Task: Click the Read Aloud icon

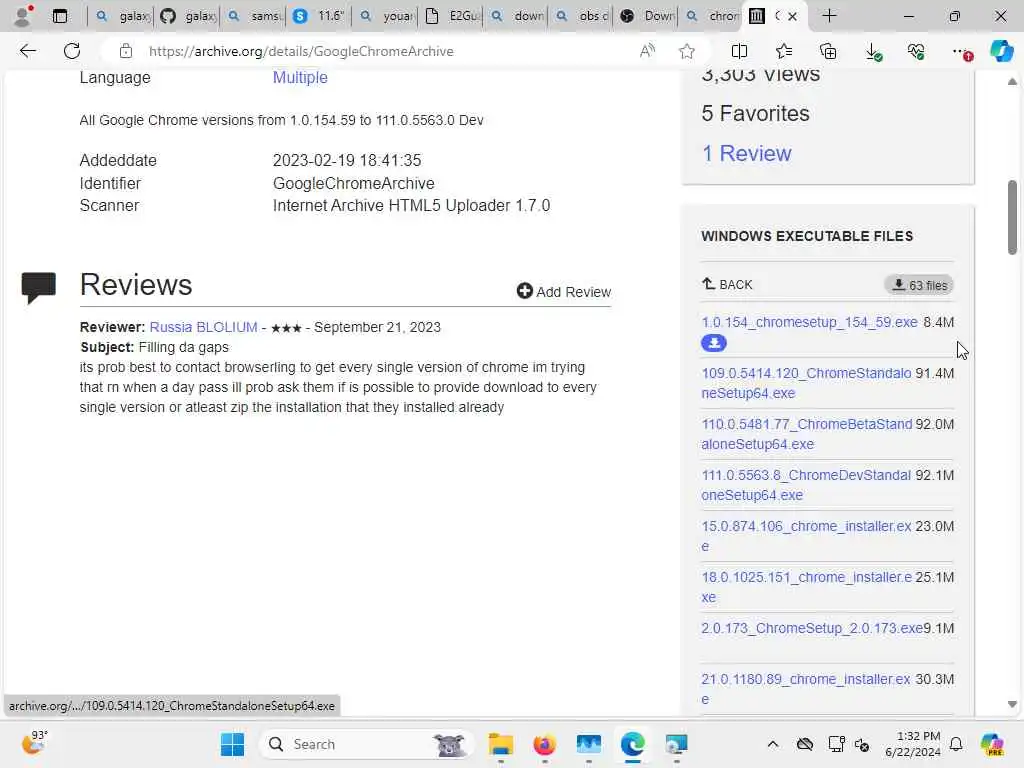Action: click(x=647, y=51)
